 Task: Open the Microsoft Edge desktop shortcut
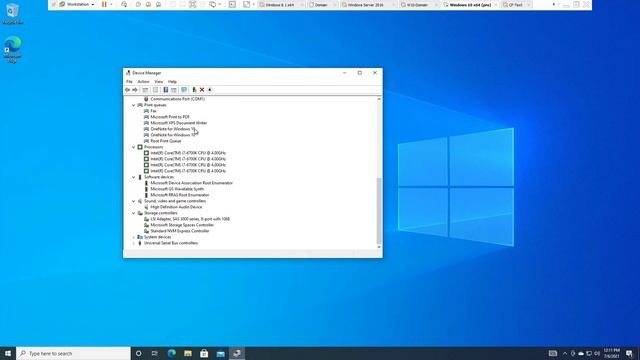12,50
